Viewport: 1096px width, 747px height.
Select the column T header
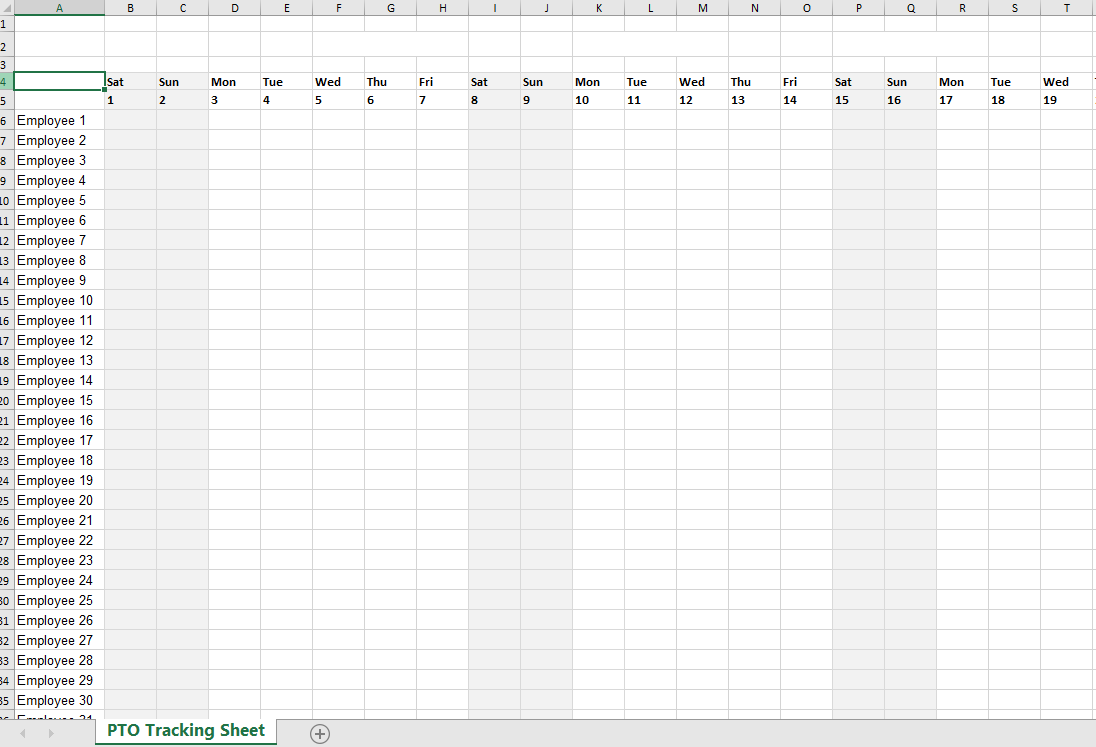pos(1066,8)
